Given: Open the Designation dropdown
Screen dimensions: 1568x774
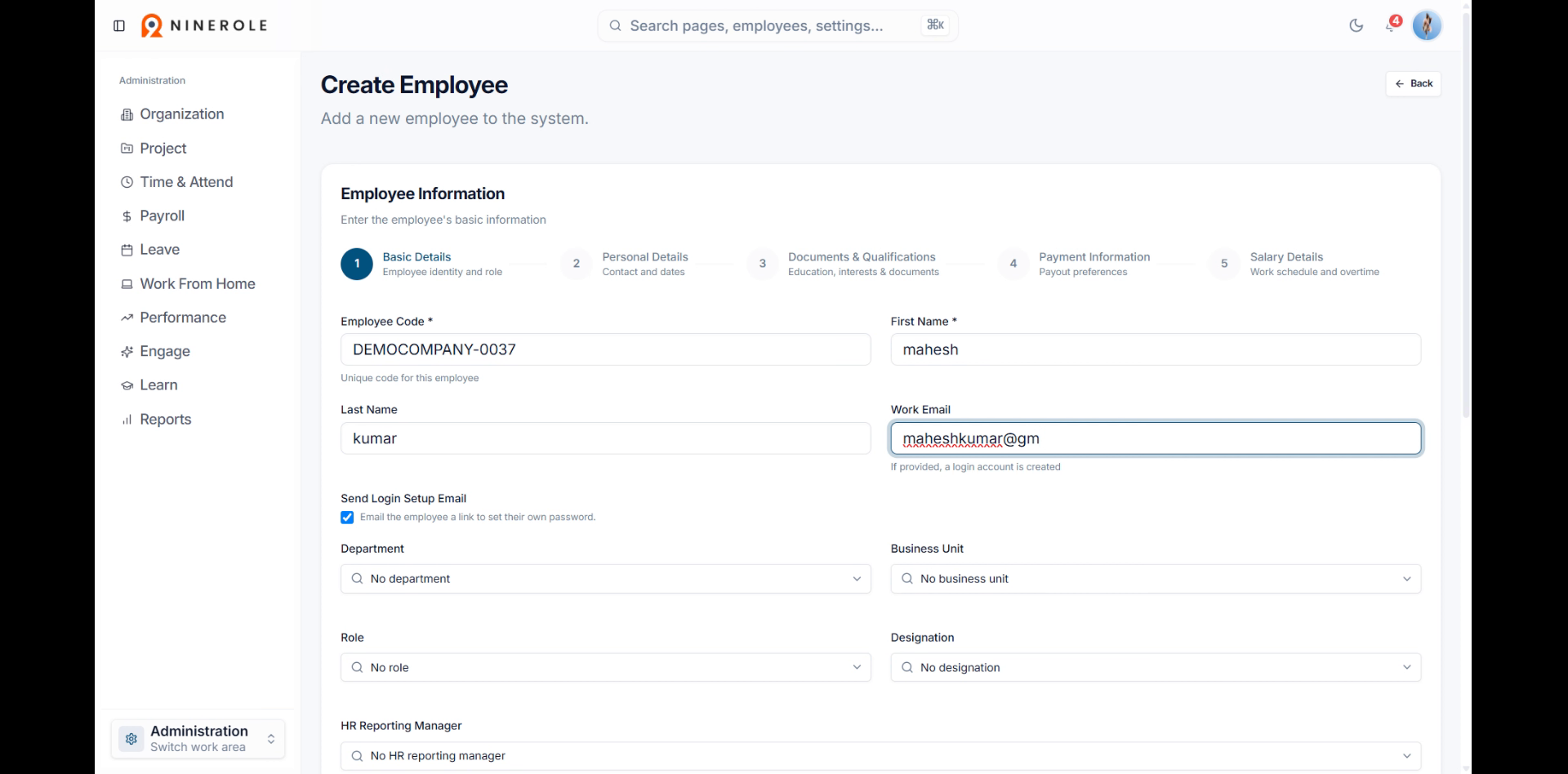Looking at the screenshot, I should click(1156, 668).
